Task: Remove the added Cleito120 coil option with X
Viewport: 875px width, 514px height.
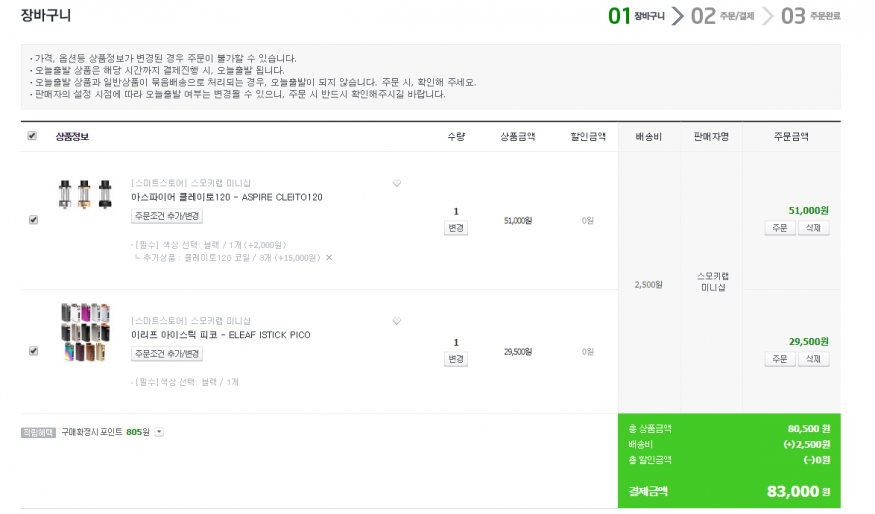Action: click(329, 257)
